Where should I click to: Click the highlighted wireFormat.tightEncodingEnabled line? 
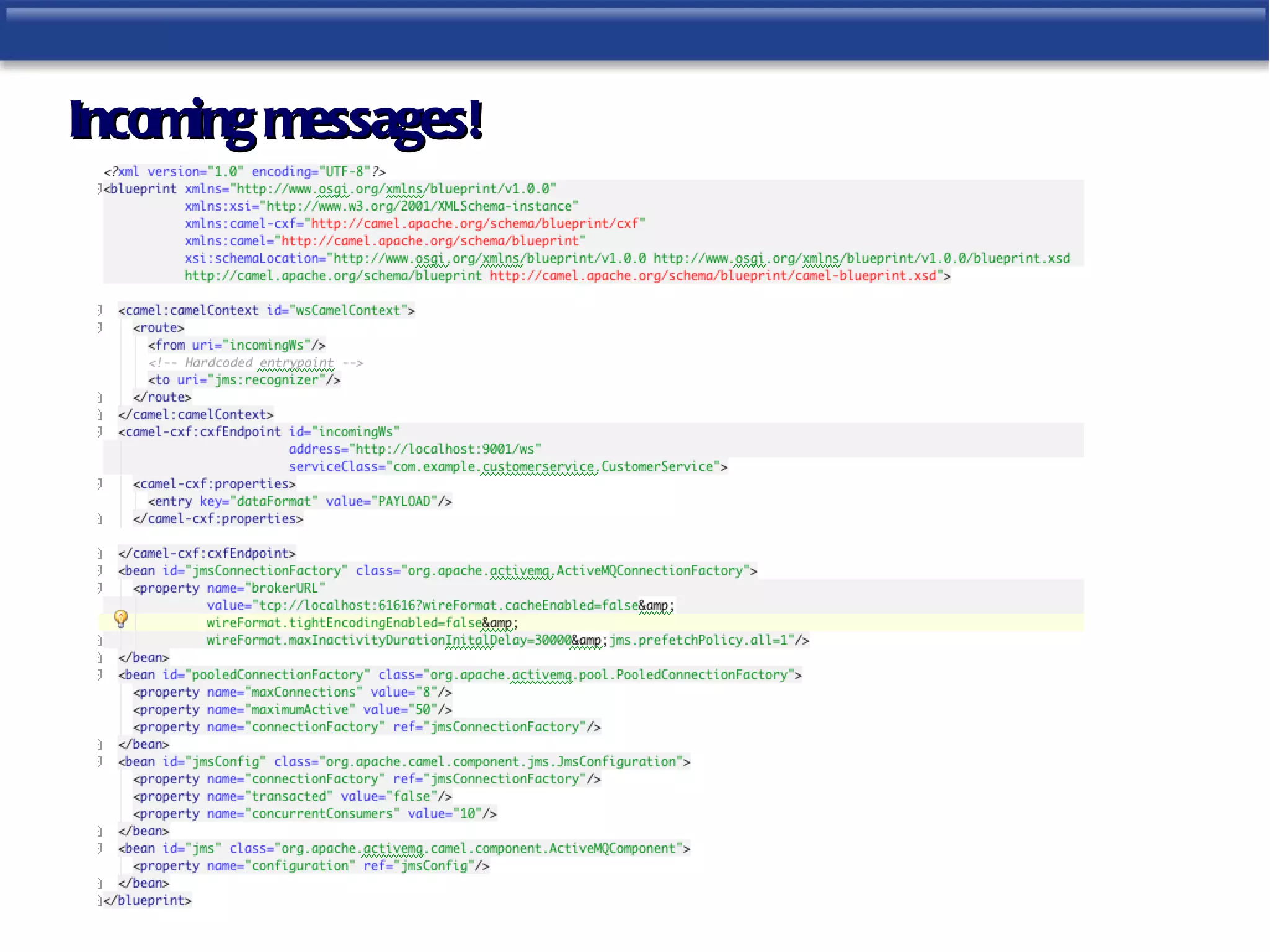[x=362, y=623]
